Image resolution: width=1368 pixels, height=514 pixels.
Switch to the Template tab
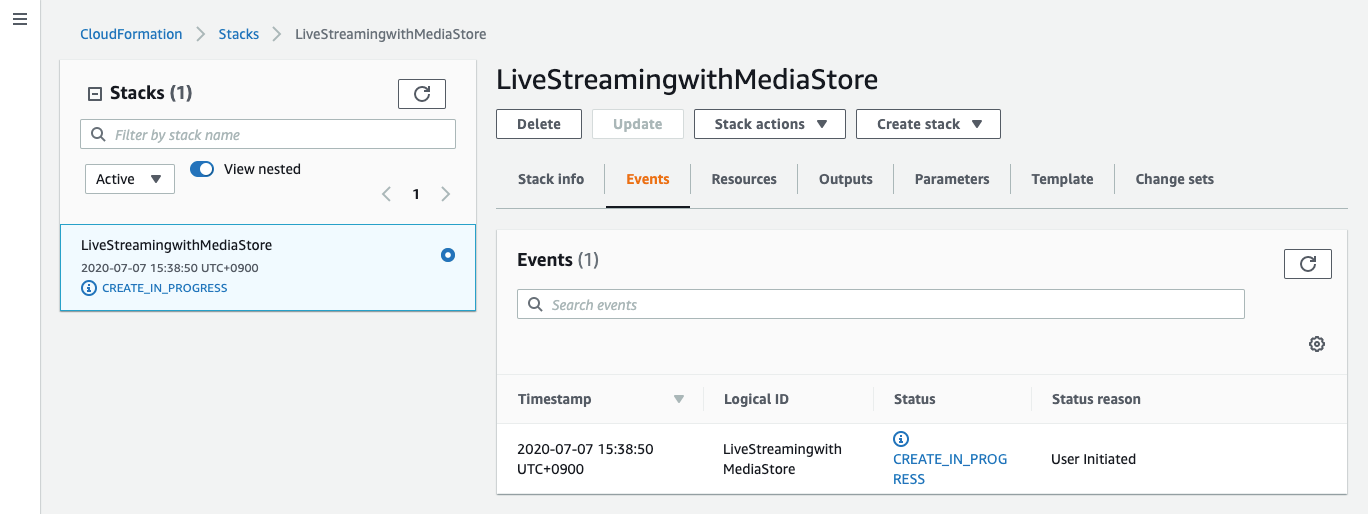tap(1062, 179)
